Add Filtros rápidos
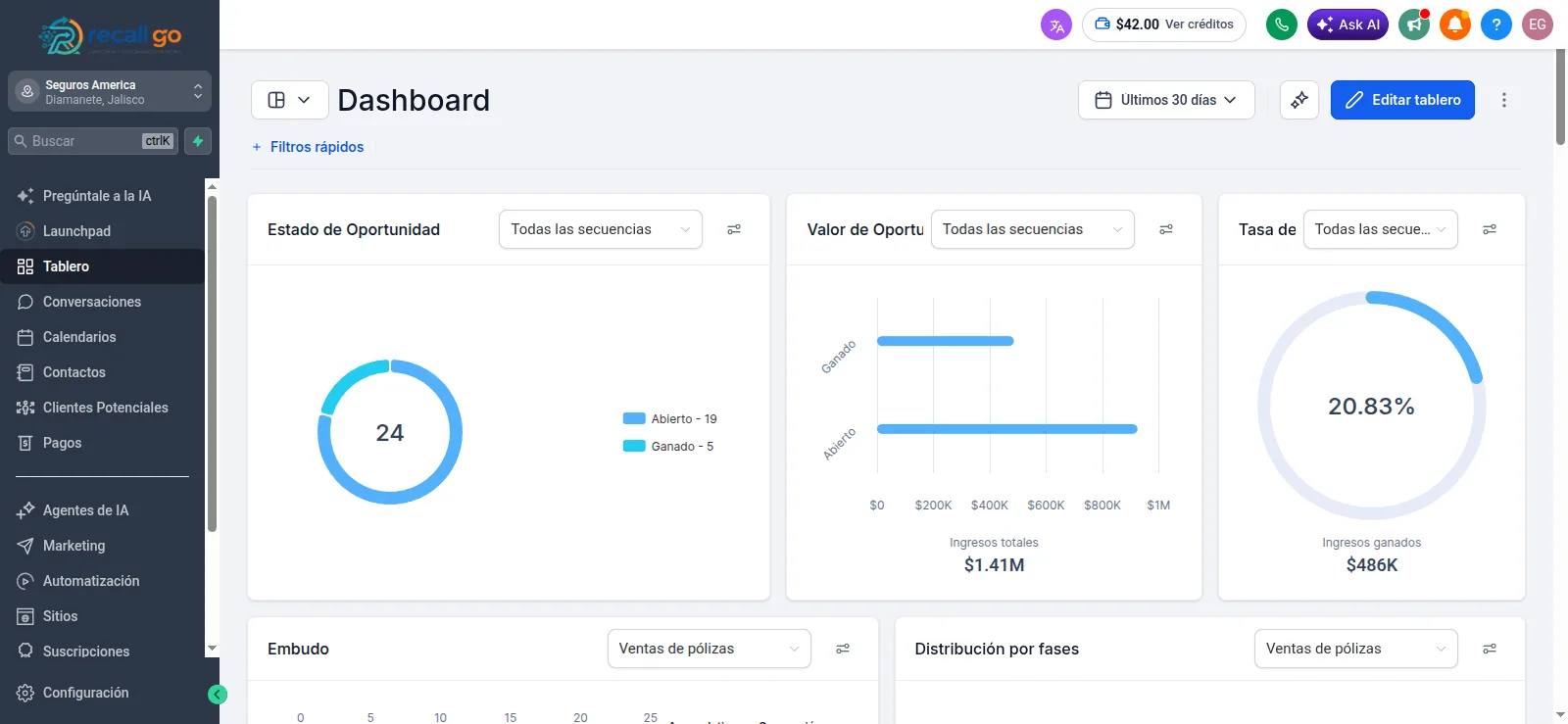The height and width of the screenshot is (724, 1568). click(x=308, y=147)
